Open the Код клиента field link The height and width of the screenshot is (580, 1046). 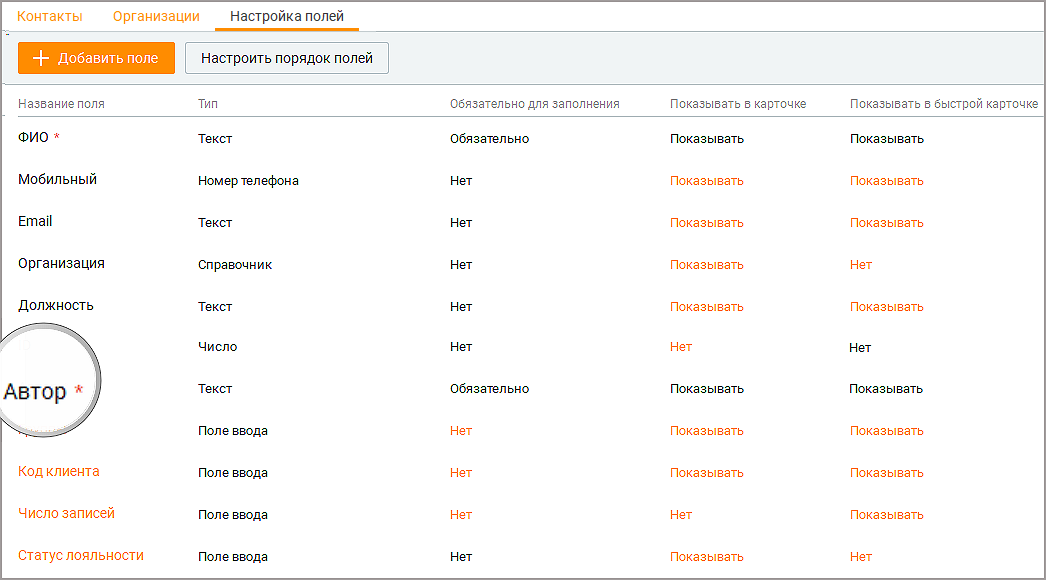coord(59,471)
